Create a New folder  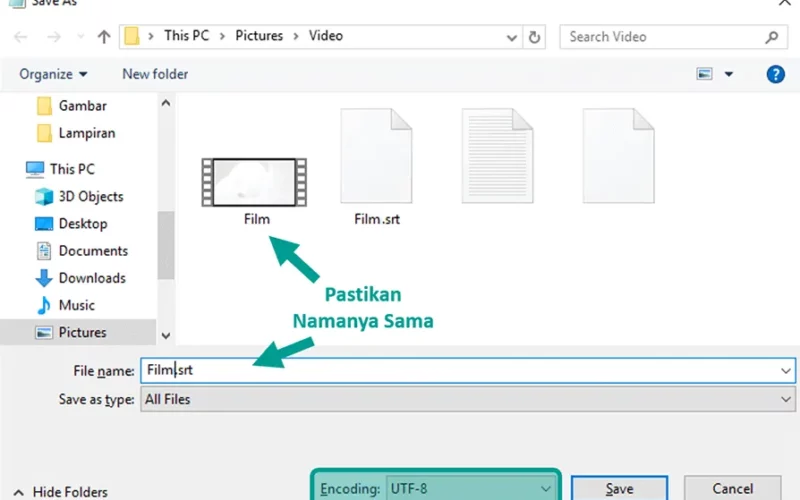(x=155, y=74)
